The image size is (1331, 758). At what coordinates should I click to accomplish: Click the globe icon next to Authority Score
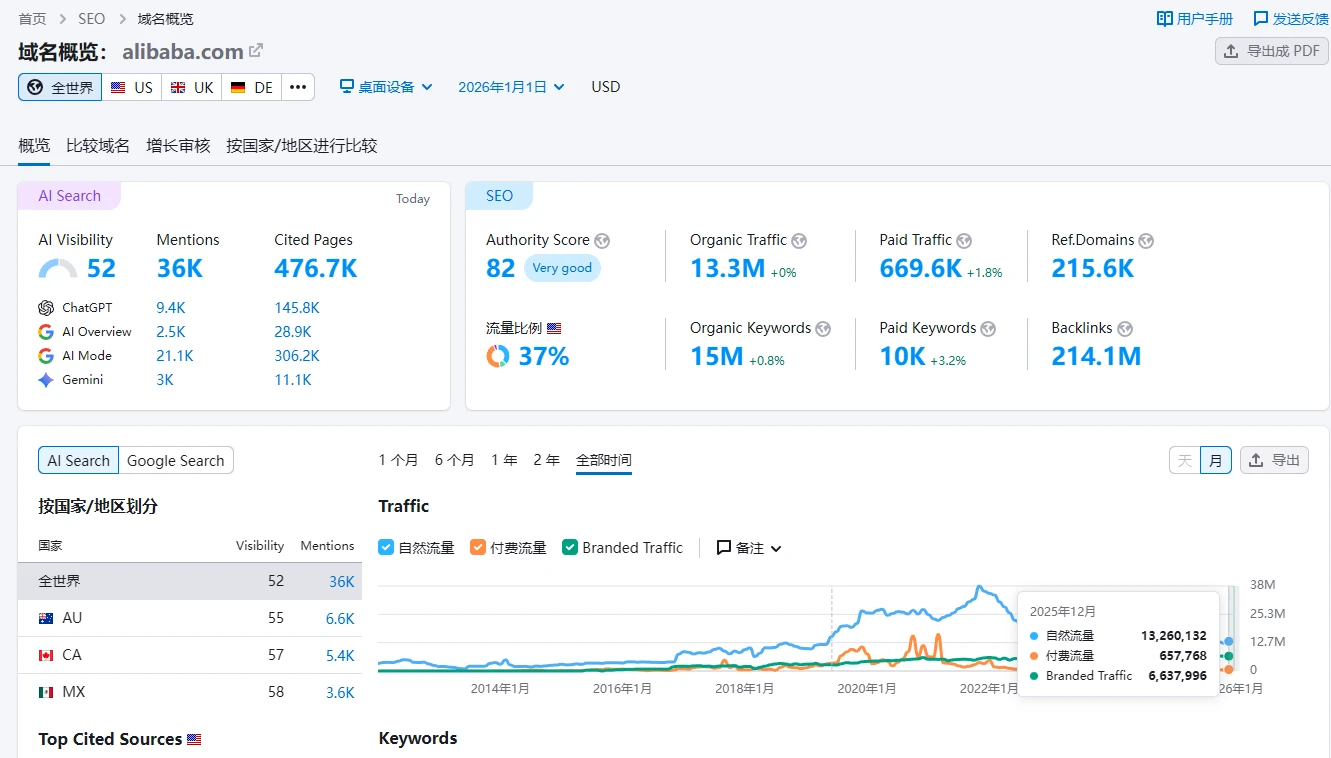(x=602, y=241)
